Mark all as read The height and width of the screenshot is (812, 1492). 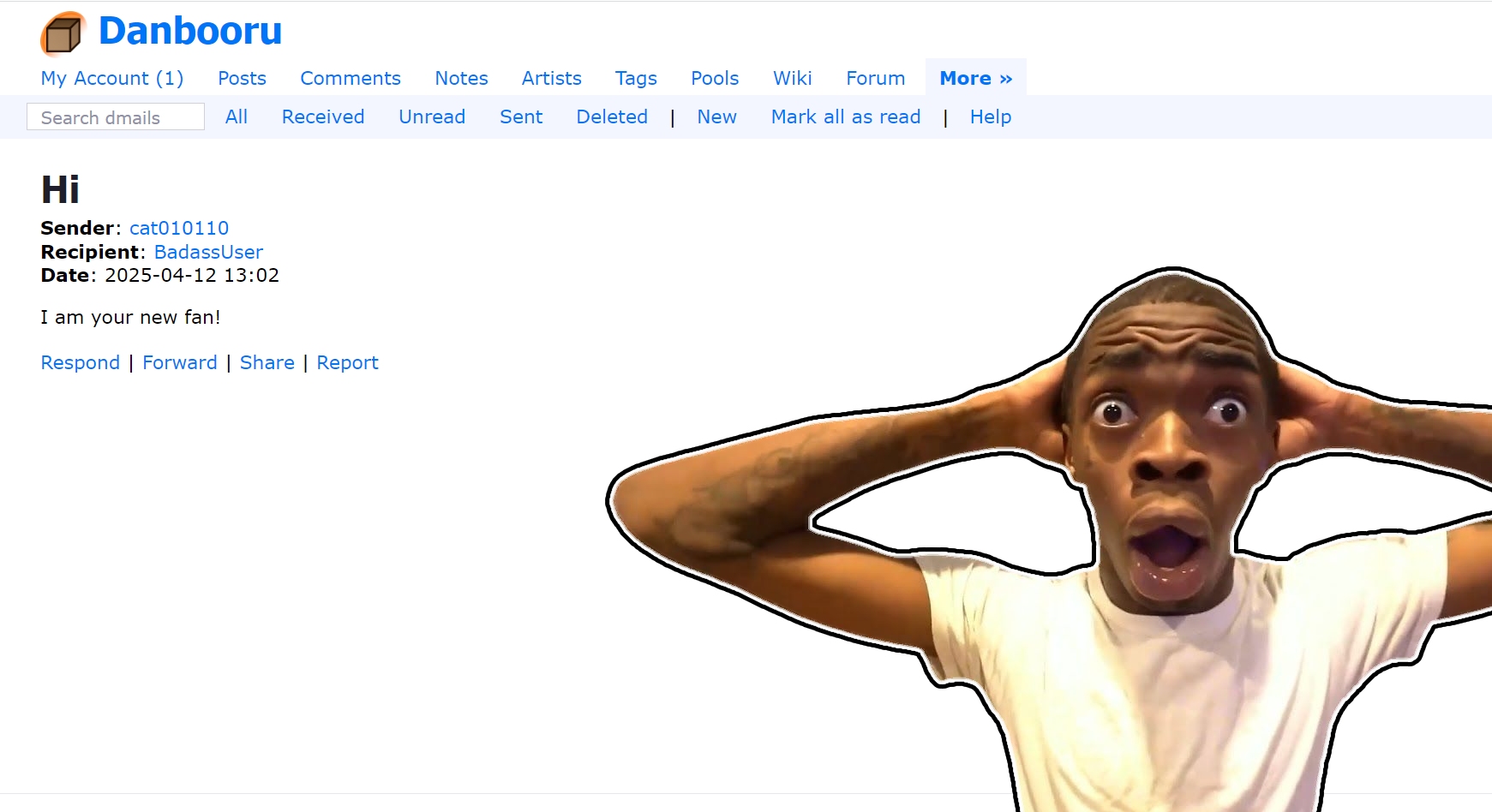pos(846,116)
